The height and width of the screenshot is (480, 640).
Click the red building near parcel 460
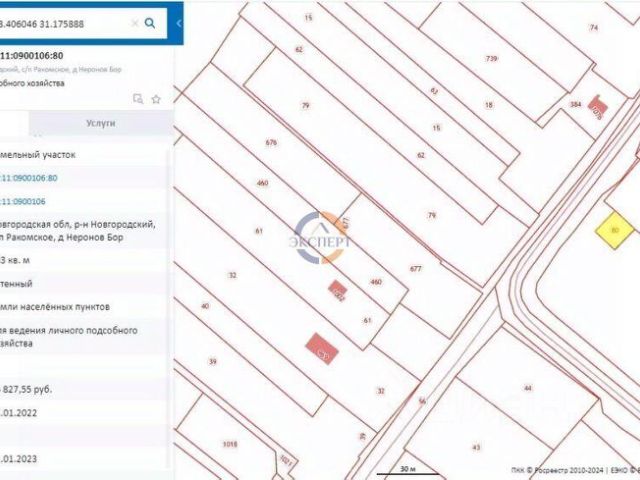click(338, 291)
